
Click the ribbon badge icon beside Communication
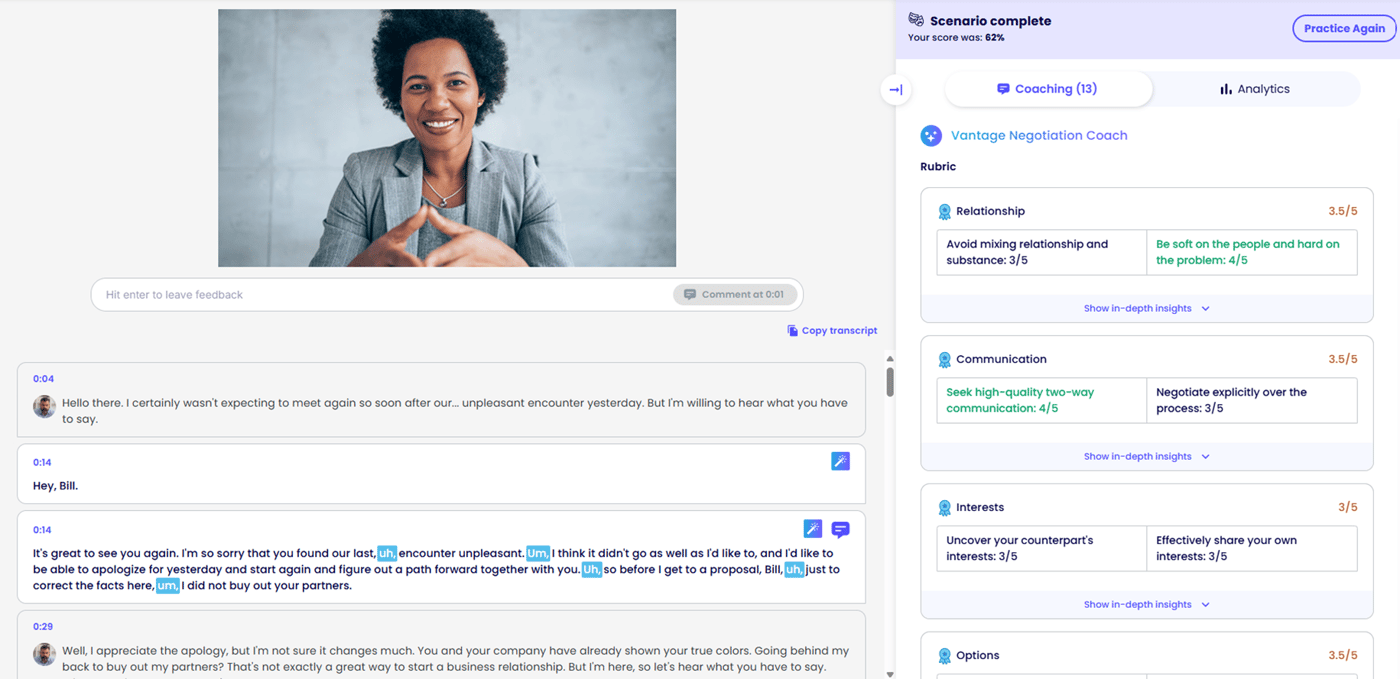point(944,360)
